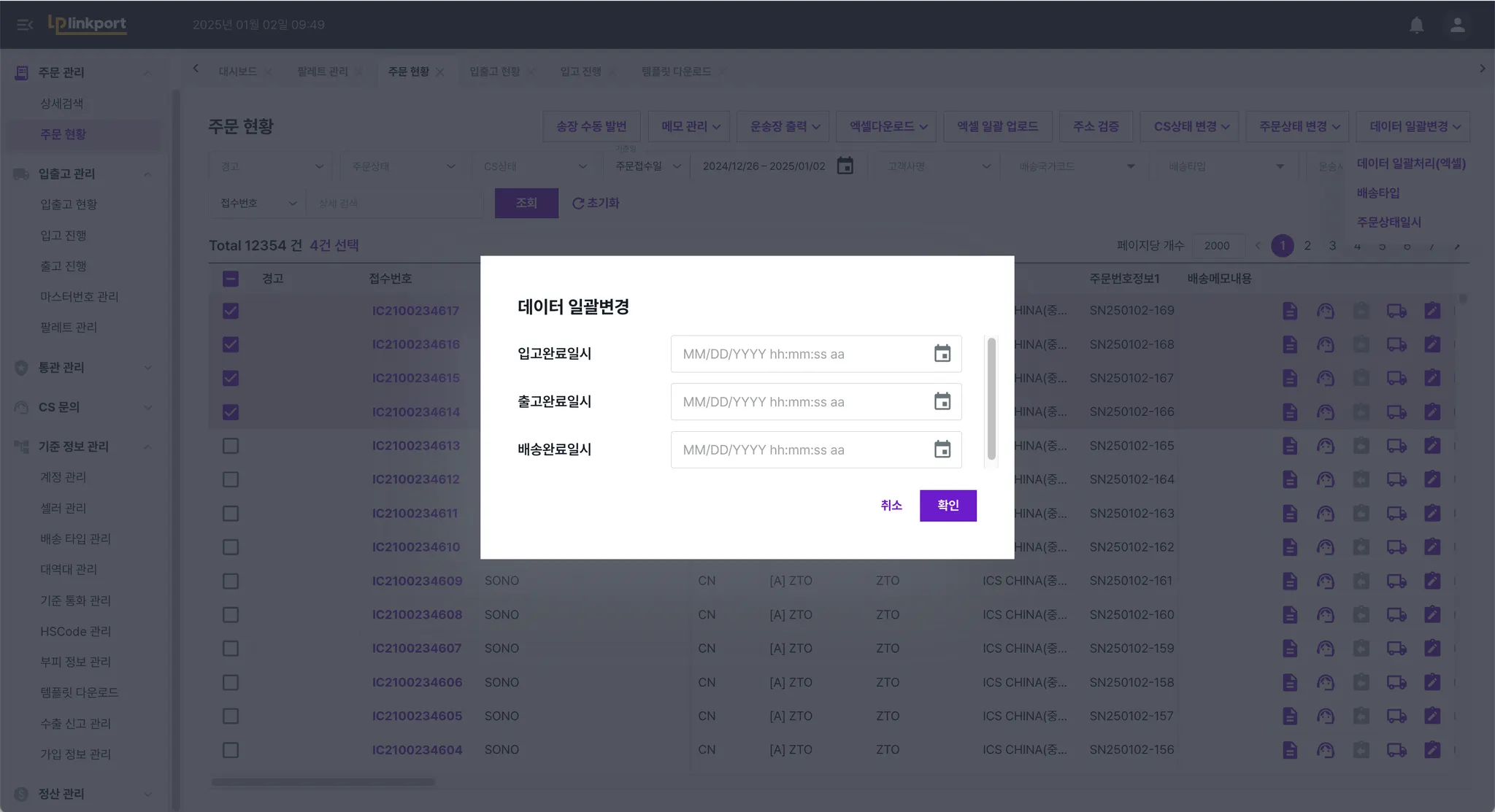Switch to the 입출고 현황 tab

click(494, 71)
